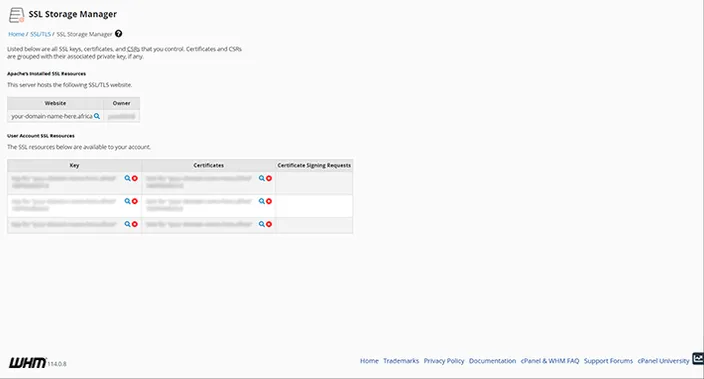Click User Account SSL Resources heading
Image resolution: width=704 pixels, height=379 pixels.
coord(41,136)
